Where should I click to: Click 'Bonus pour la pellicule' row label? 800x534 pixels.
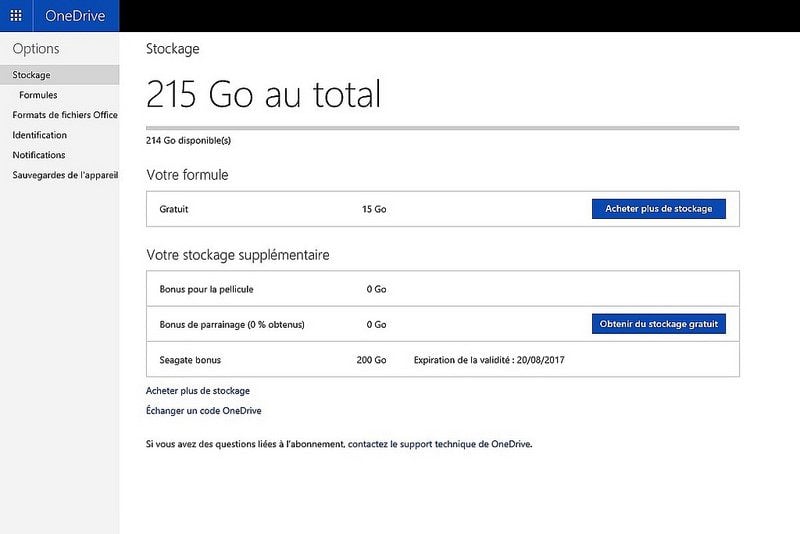[x=207, y=289]
